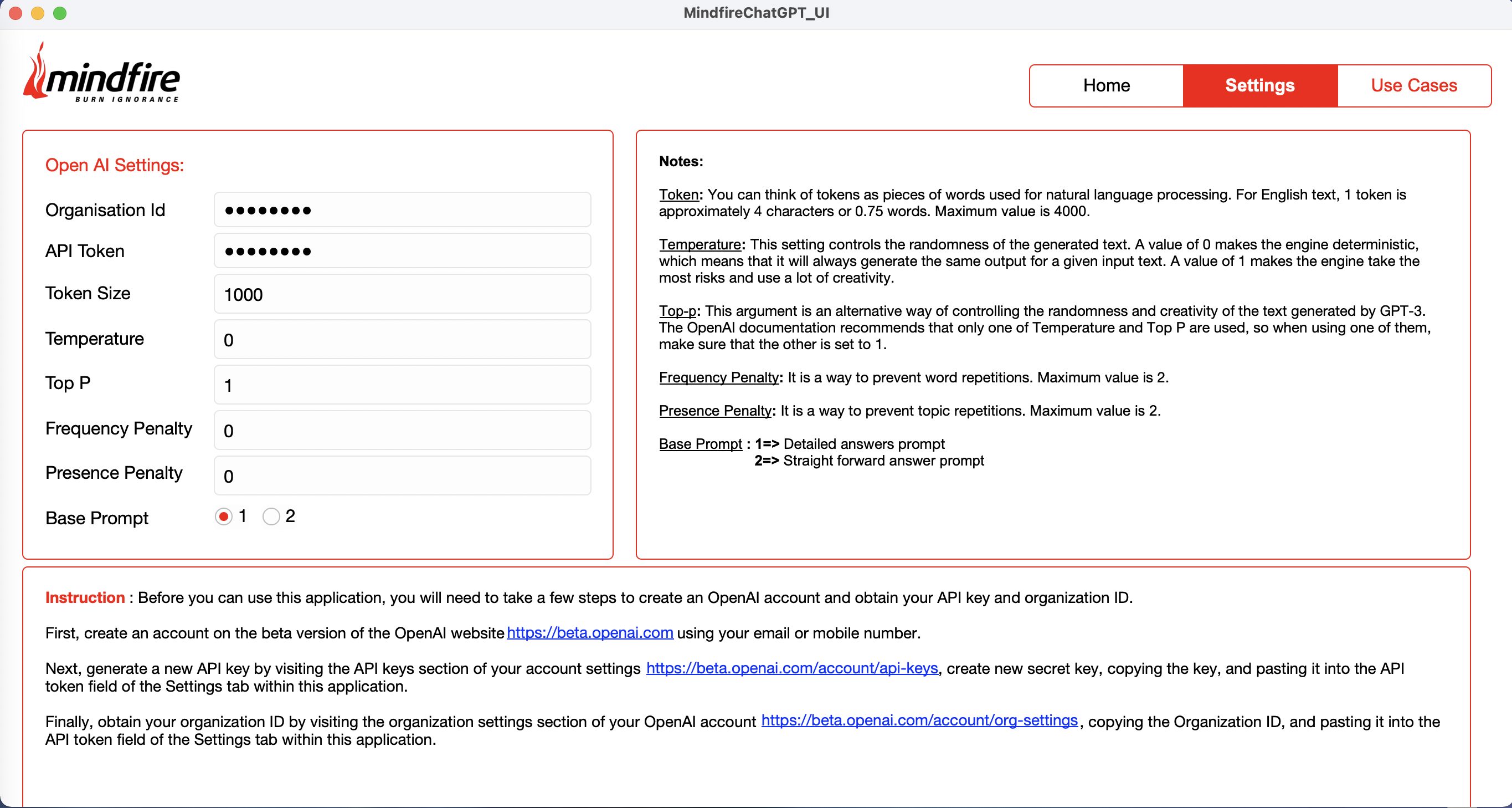The width and height of the screenshot is (1512, 808).
Task: Click the 'Organisation Id' label
Action: coord(105,210)
